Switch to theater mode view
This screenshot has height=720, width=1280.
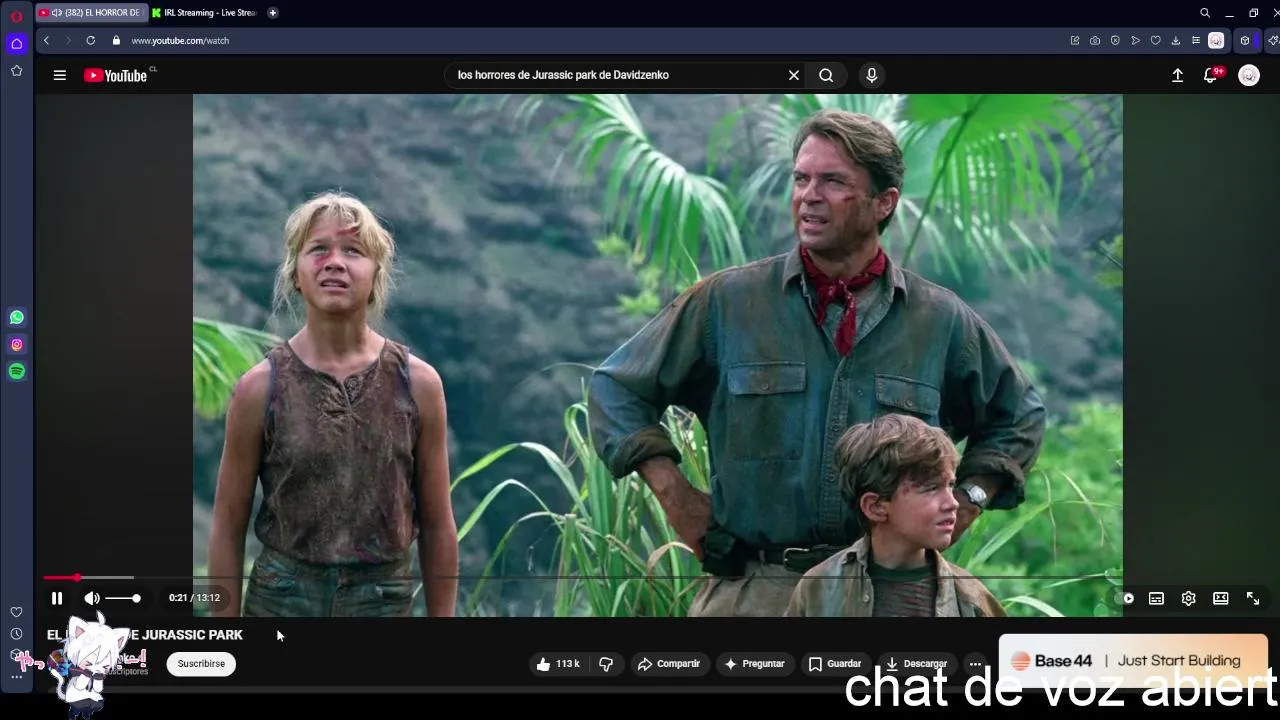1221,598
